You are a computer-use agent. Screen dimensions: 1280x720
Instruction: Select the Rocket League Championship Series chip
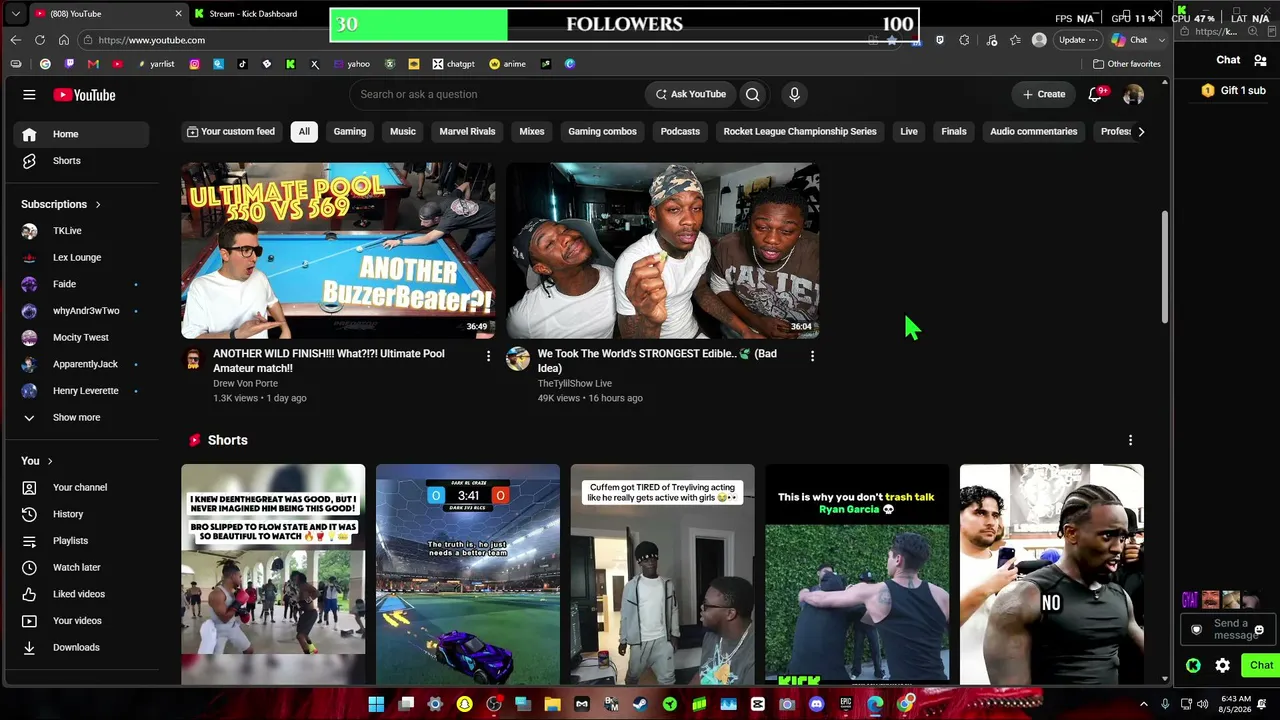800,131
